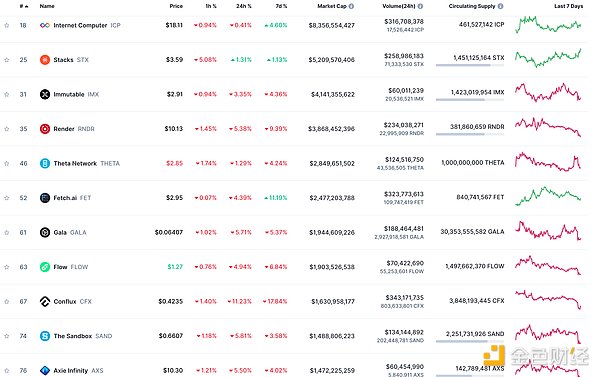Viewport: 600px width, 377px height.
Task: Click the Circulating Supply info icon
Action: pyautogui.click(x=501, y=6)
